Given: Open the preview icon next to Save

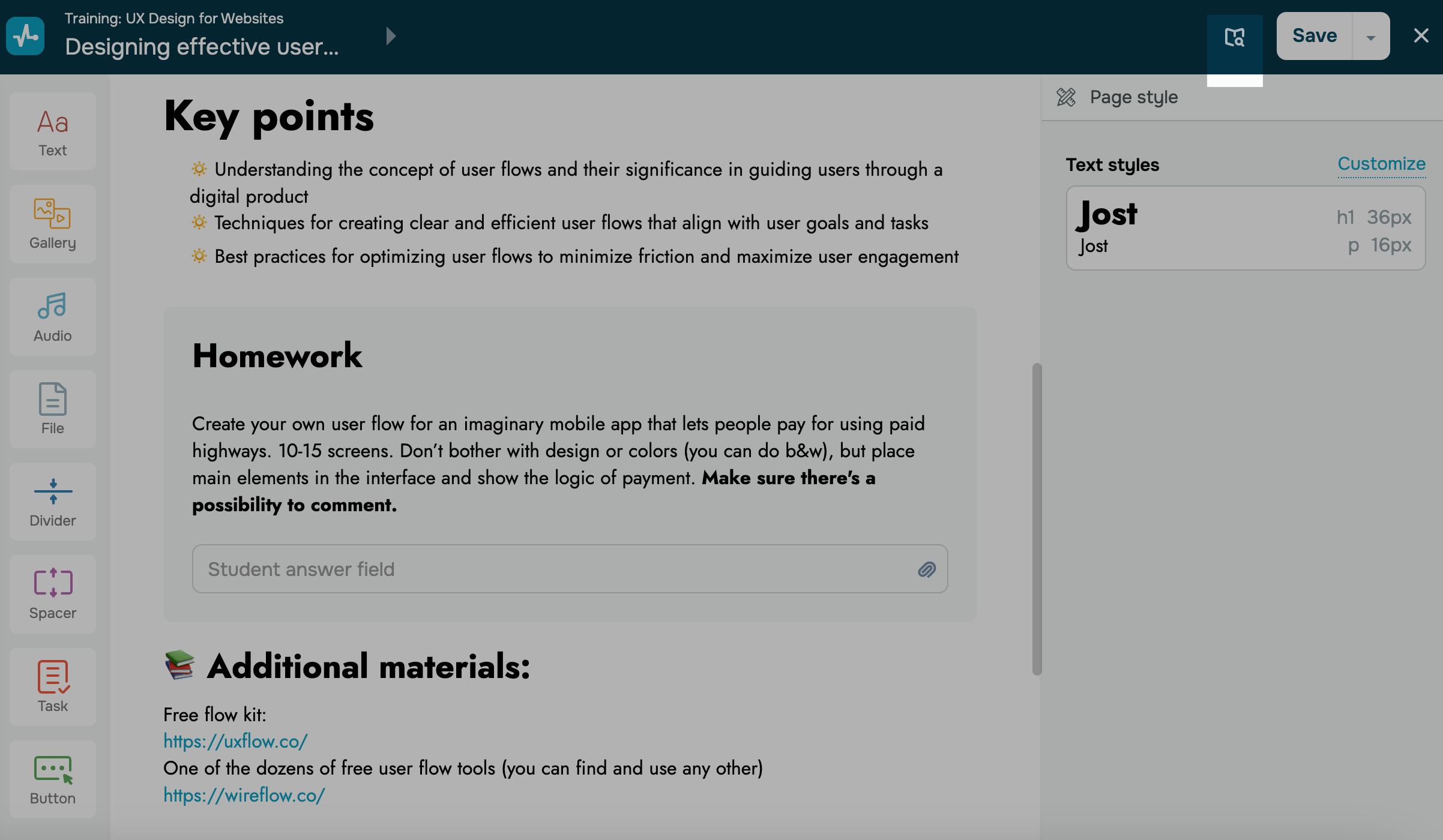Looking at the screenshot, I should [1234, 37].
